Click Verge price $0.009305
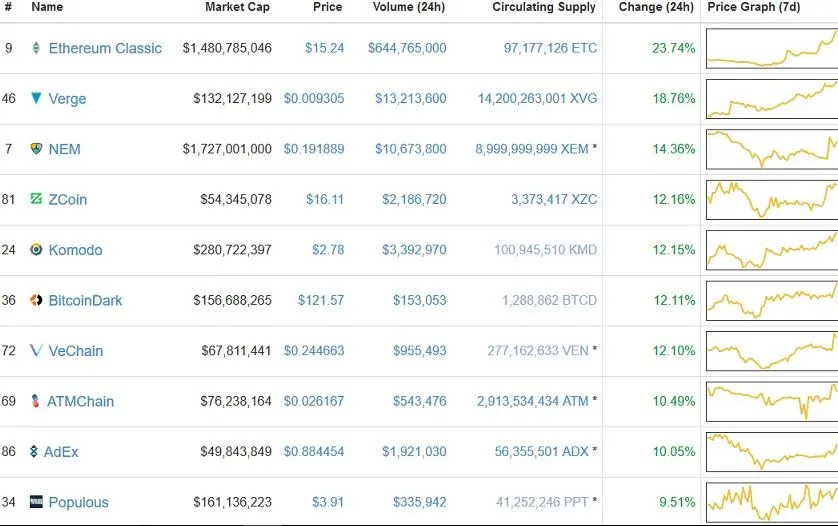 click(314, 98)
